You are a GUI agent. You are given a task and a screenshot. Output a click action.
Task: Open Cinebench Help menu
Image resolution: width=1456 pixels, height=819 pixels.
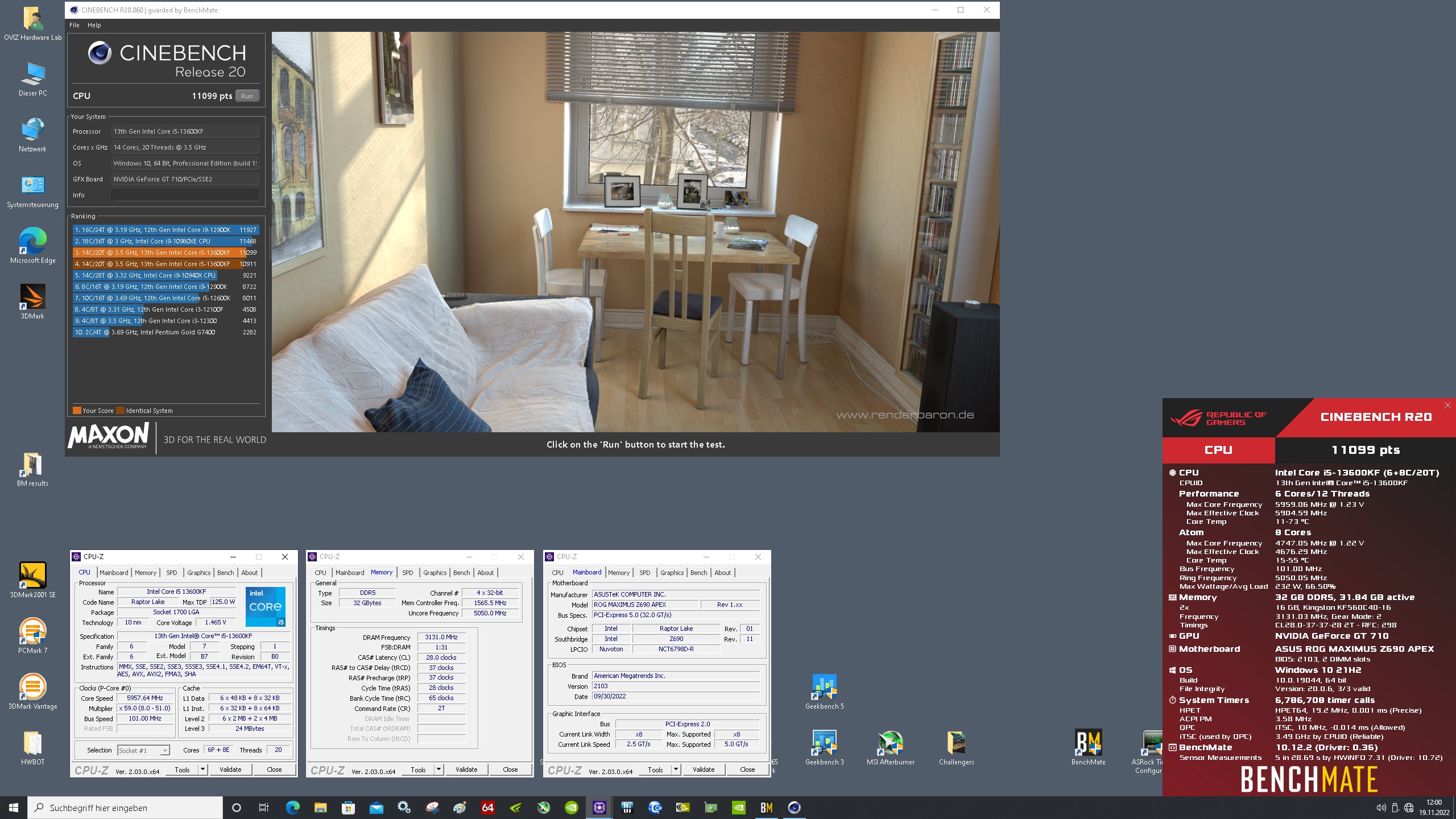pos(94,25)
